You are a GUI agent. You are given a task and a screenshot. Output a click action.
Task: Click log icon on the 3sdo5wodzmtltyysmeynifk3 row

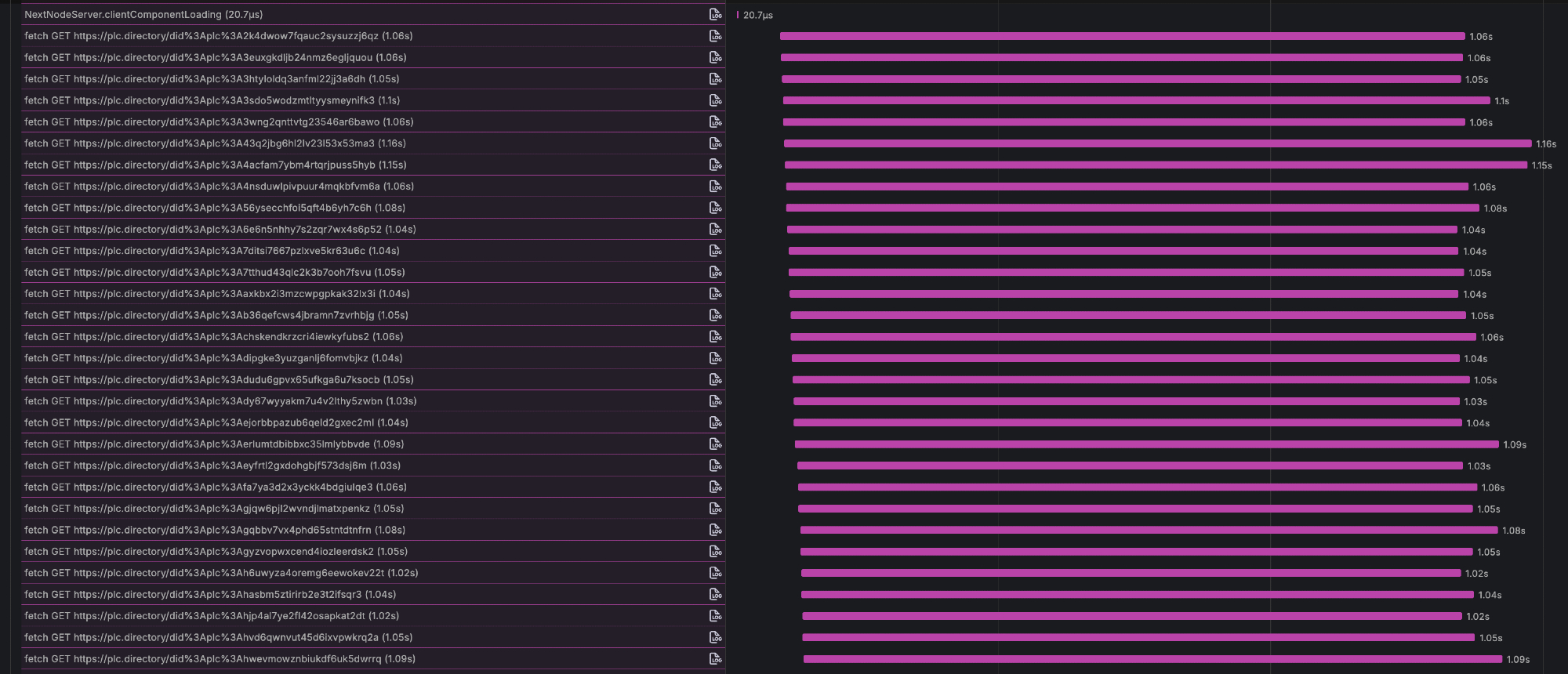715,100
